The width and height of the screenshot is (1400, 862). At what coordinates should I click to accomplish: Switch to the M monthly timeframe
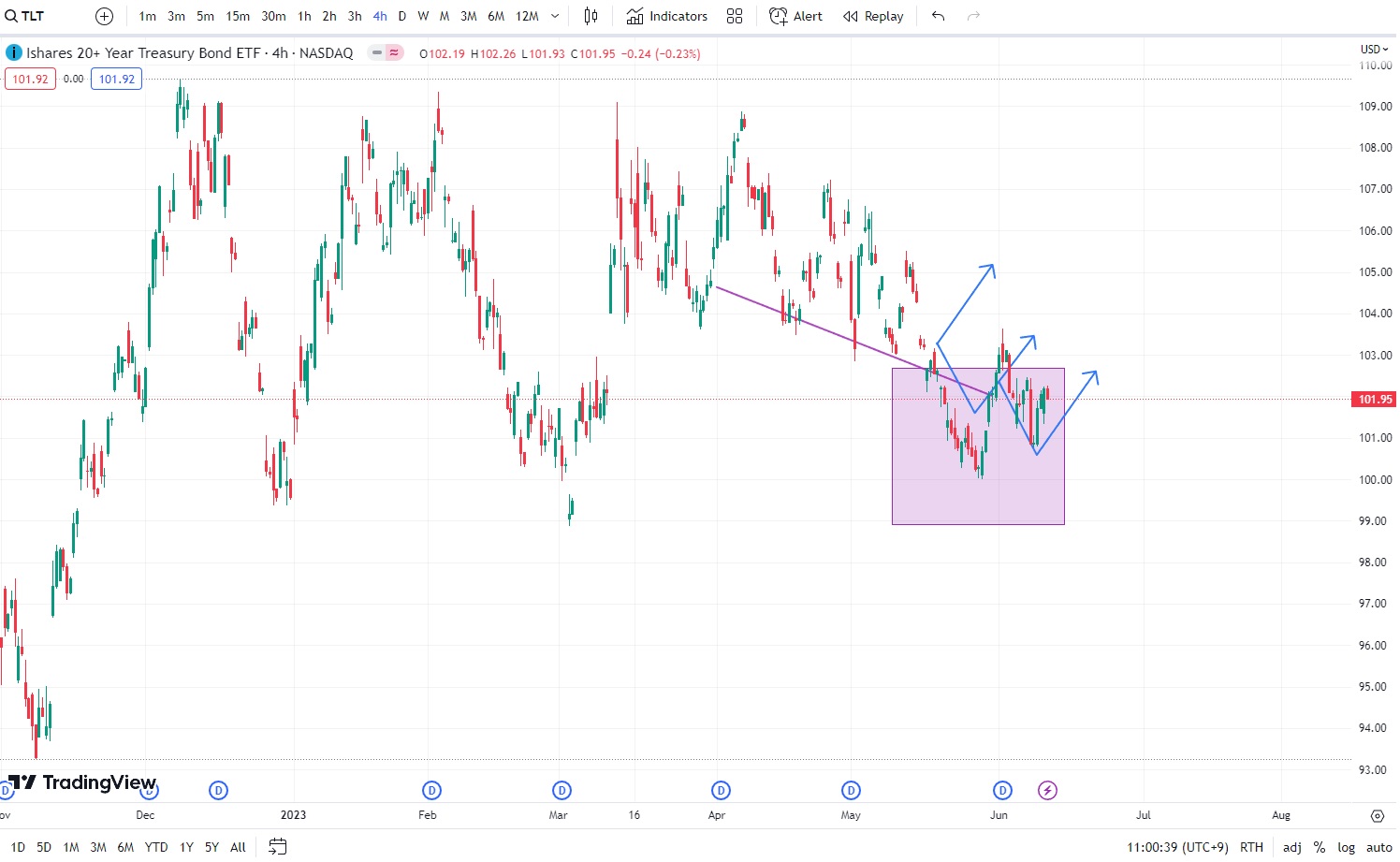coord(445,16)
